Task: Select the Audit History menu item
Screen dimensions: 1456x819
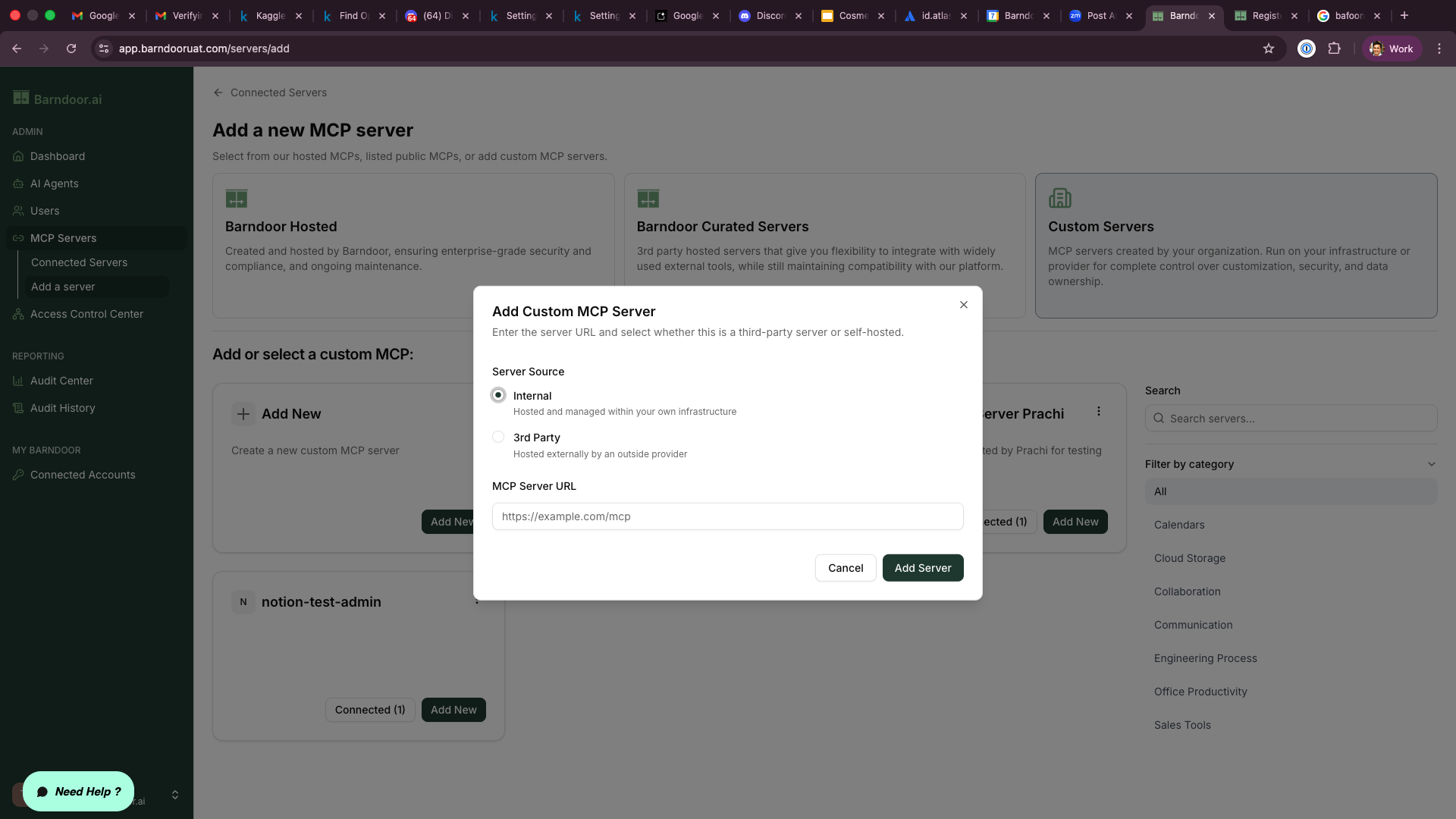Action: pyautogui.click(x=62, y=408)
